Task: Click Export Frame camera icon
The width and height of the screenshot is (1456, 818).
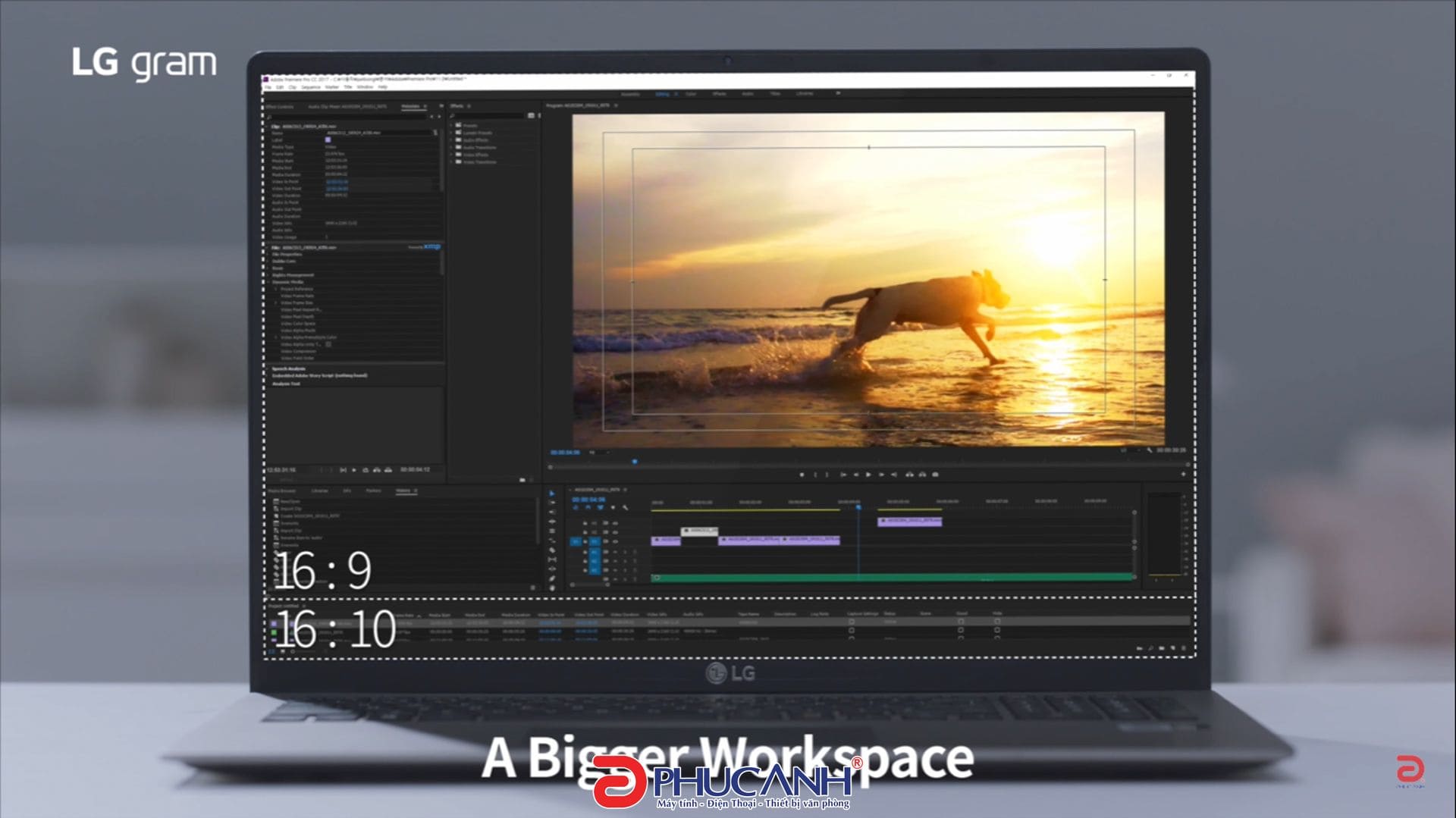Action: click(x=935, y=475)
